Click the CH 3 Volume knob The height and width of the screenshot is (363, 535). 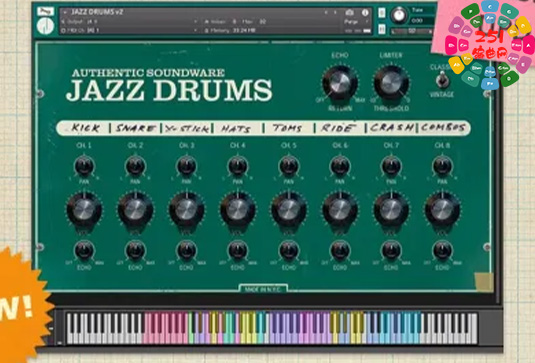(186, 209)
